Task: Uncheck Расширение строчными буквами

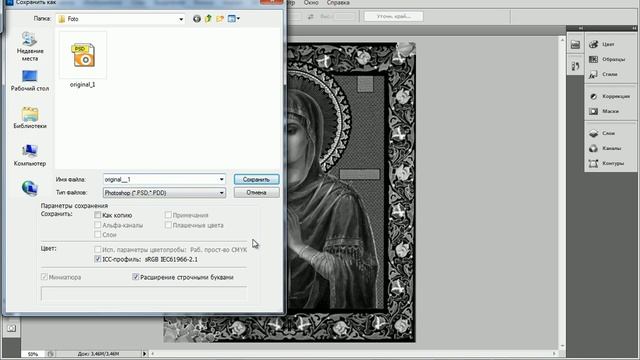Action: [x=136, y=277]
